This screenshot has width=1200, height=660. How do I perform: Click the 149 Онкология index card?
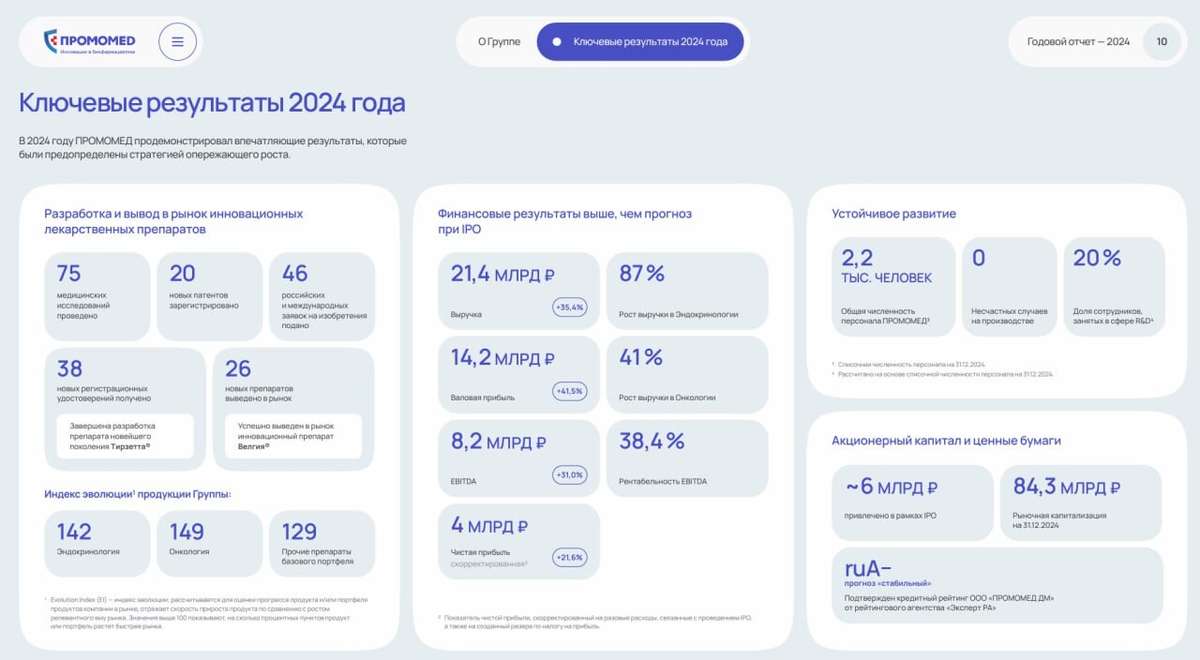[x=210, y=543]
